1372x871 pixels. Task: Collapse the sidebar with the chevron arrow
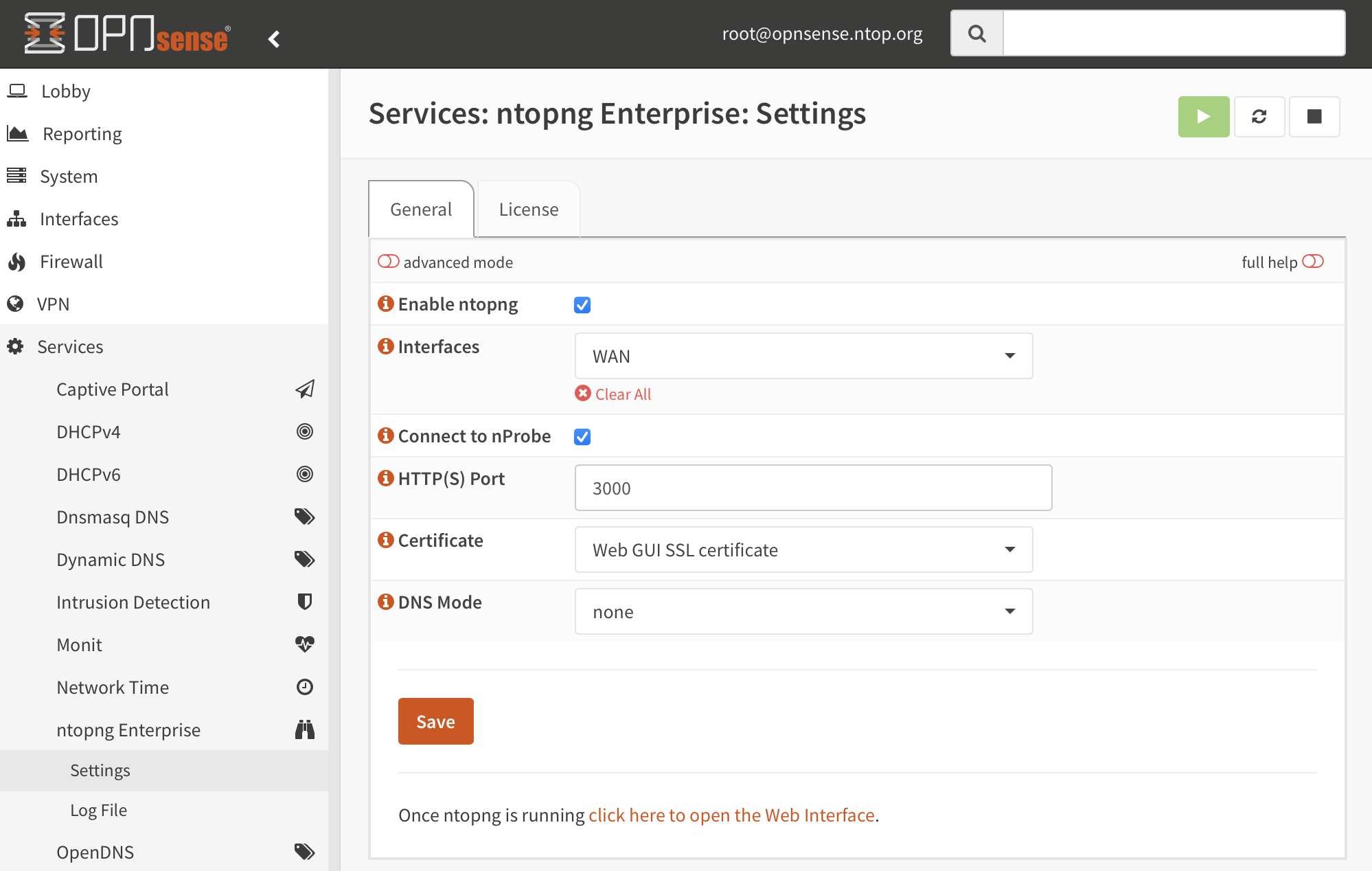pos(274,38)
